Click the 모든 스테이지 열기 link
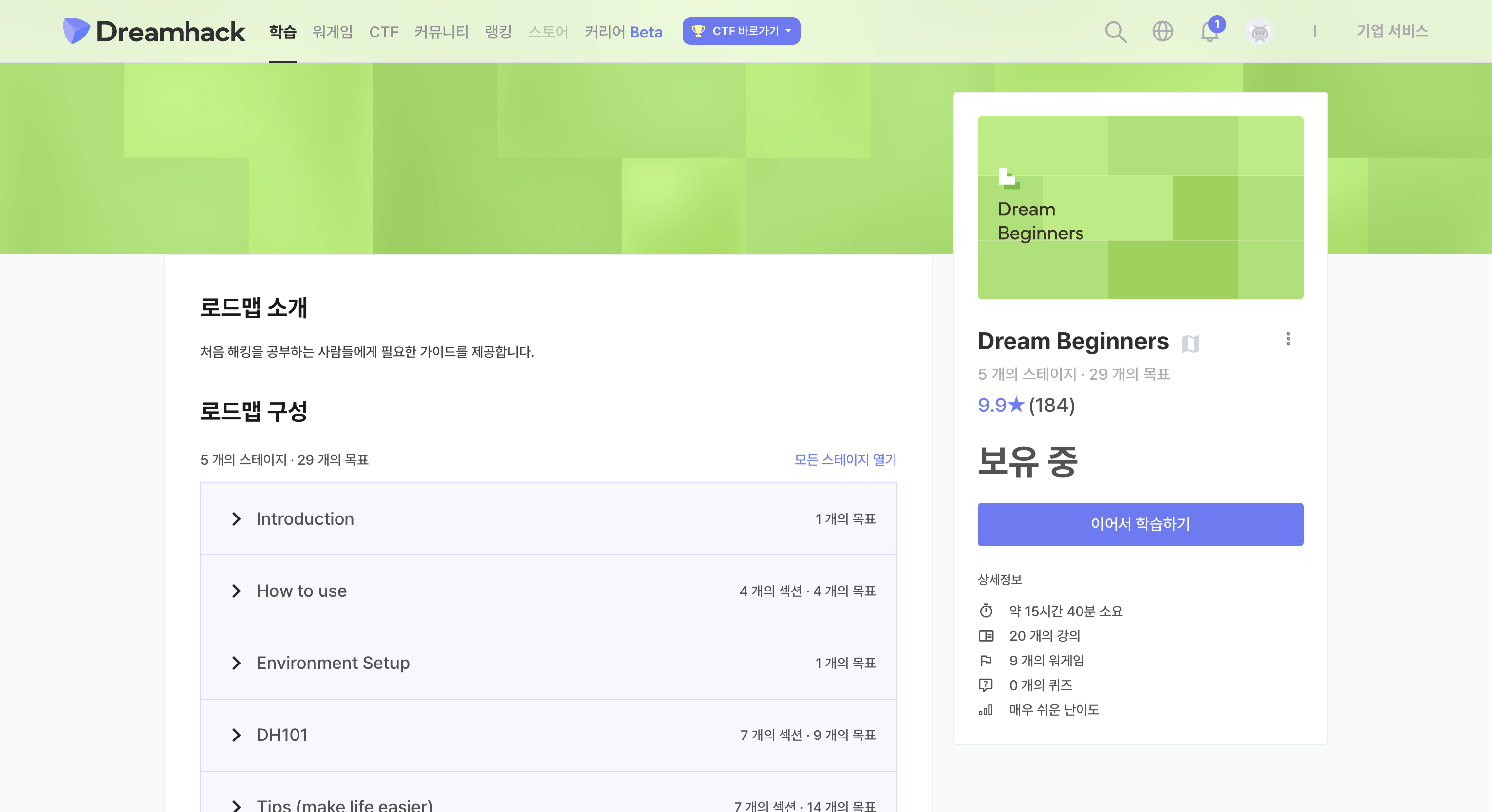Screen dimensions: 1492x812 (845, 459)
